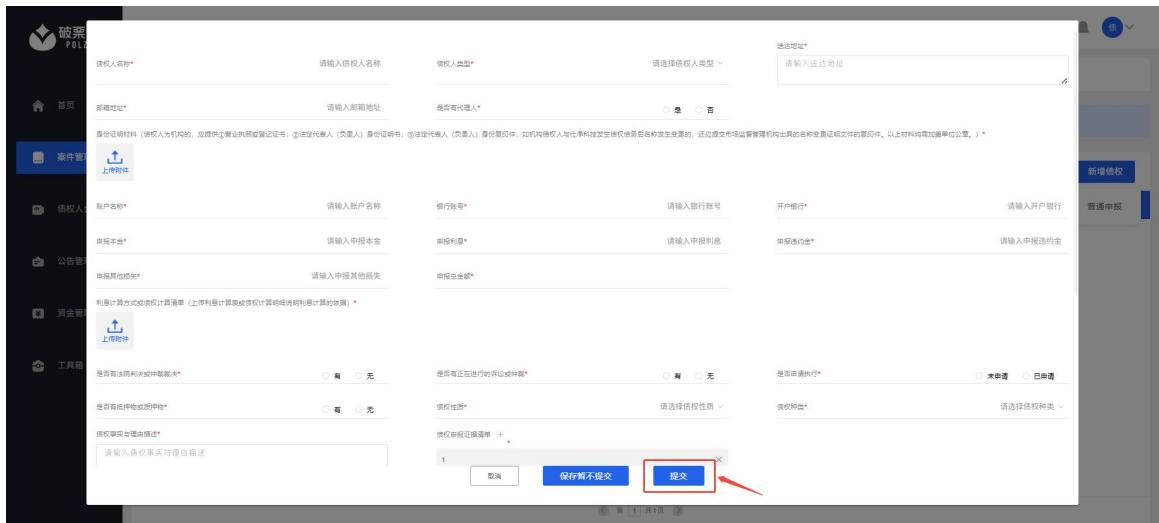Open the 案件管理 book icon in sidebar
The image size is (1159, 523).
click(x=38, y=157)
